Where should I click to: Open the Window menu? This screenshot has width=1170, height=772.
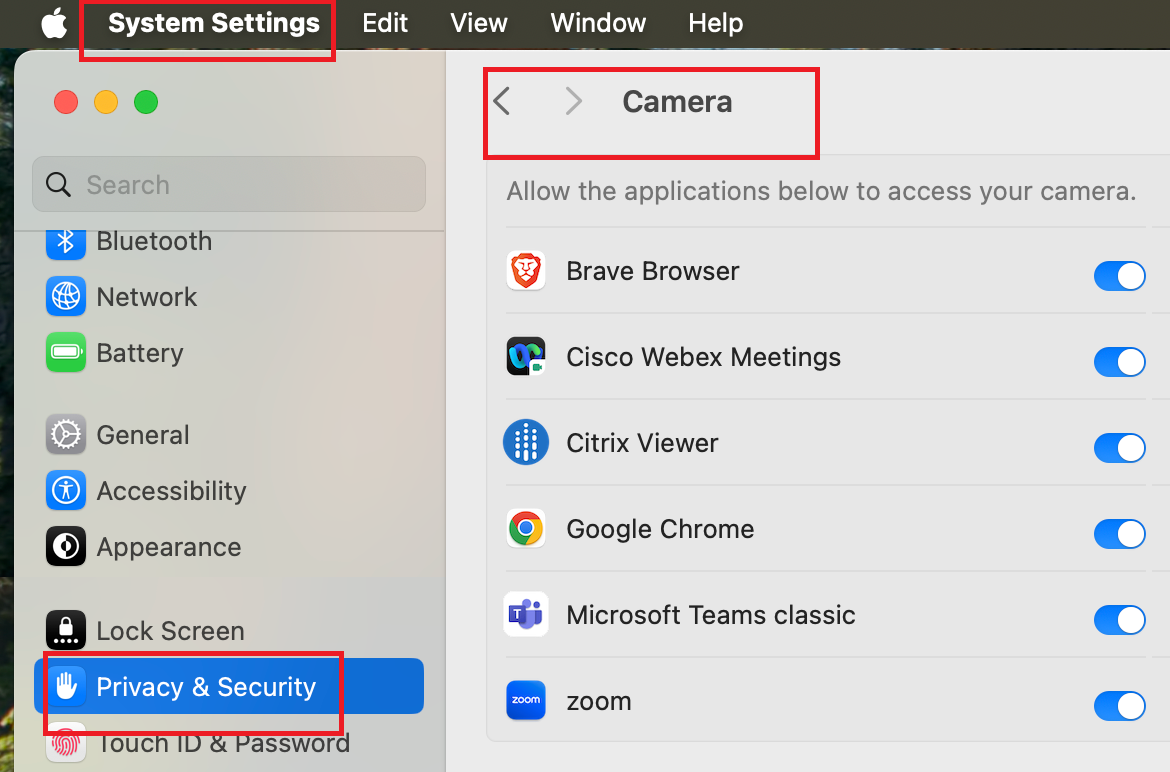tap(598, 23)
